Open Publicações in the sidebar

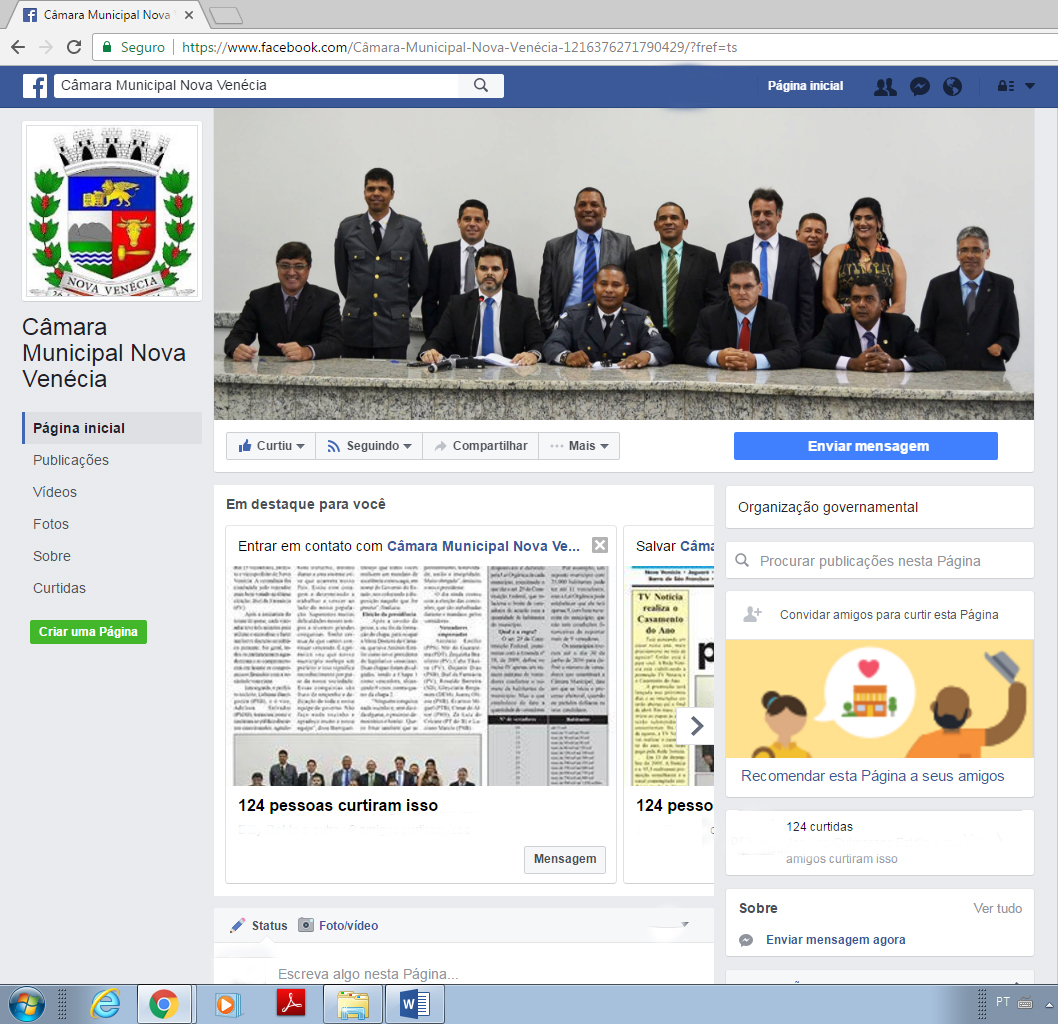click(71, 460)
